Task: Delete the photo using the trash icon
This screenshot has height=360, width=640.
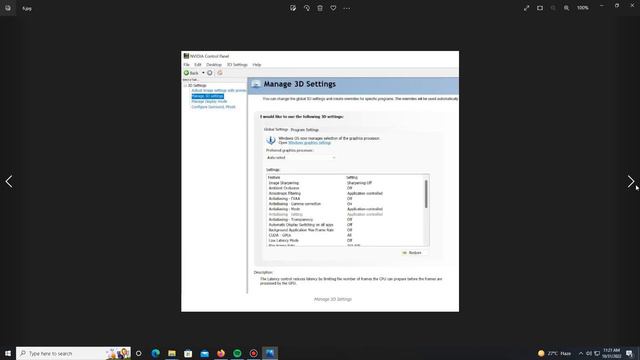Action: pos(320,8)
